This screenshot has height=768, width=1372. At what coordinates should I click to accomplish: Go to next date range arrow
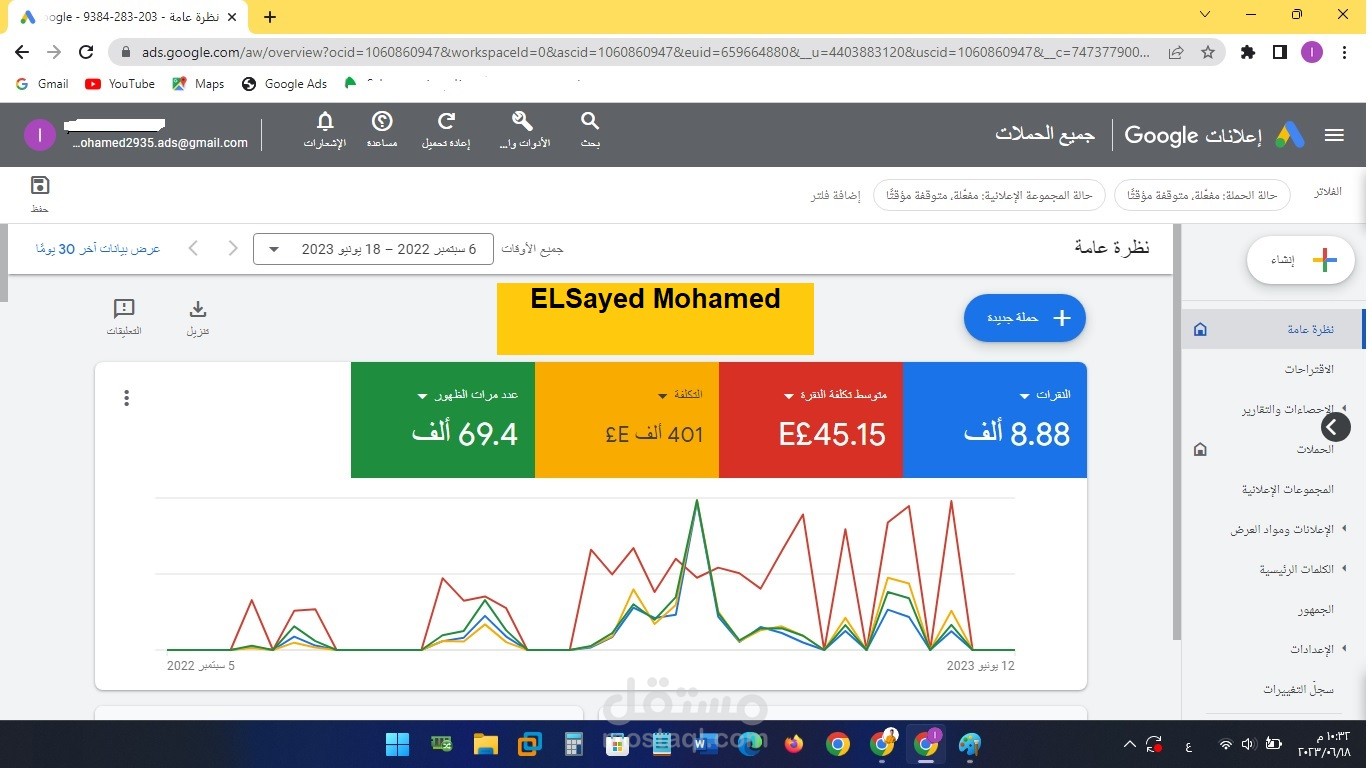[194, 248]
